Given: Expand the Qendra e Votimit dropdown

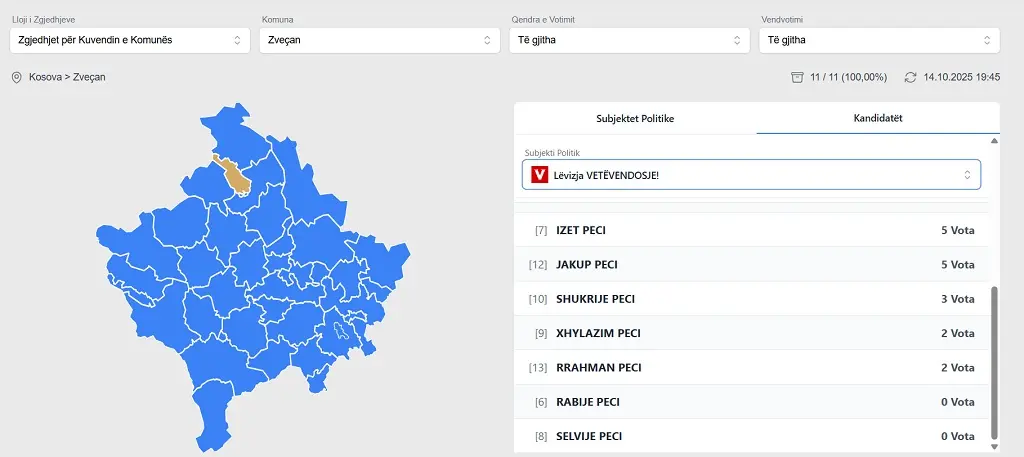Looking at the screenshot, I should (x=629, y=40).
